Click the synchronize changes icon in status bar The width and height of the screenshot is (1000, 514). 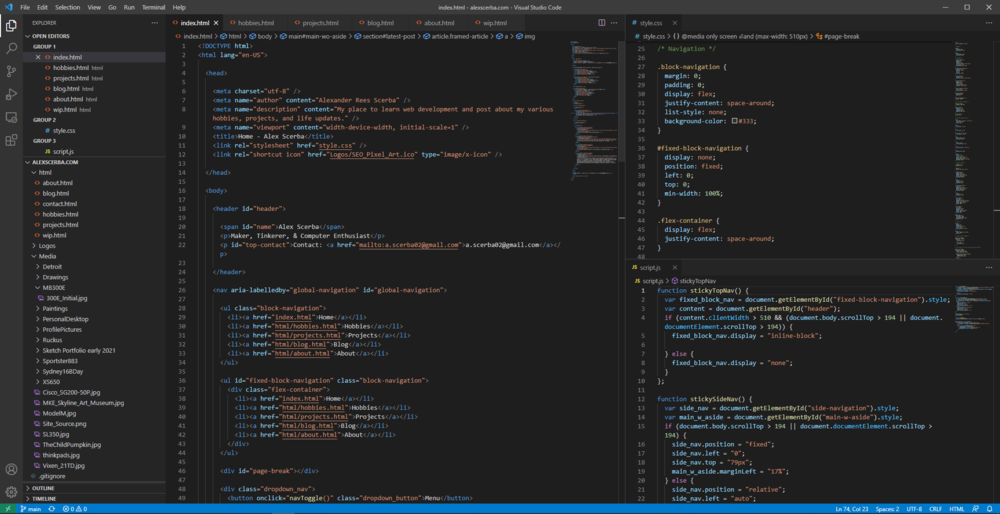coord(52,509)
